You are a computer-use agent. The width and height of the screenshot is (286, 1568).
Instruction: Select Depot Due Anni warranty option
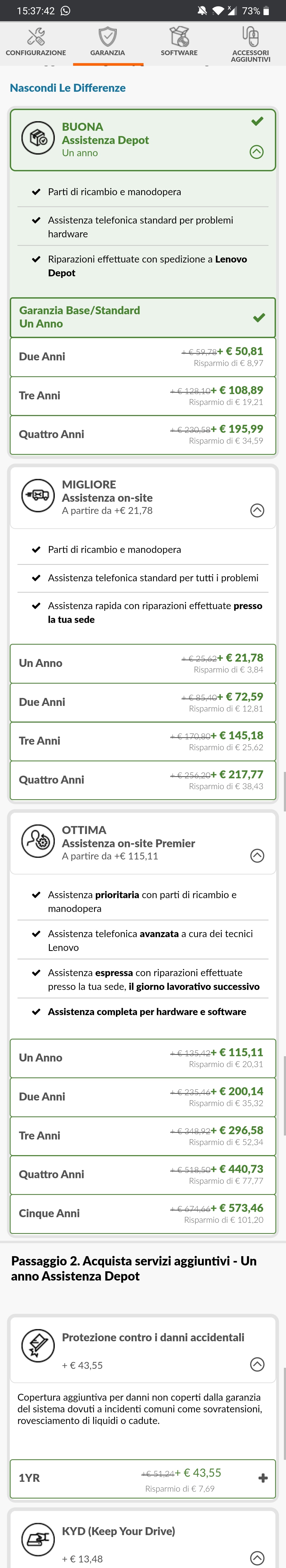(143, 357)
